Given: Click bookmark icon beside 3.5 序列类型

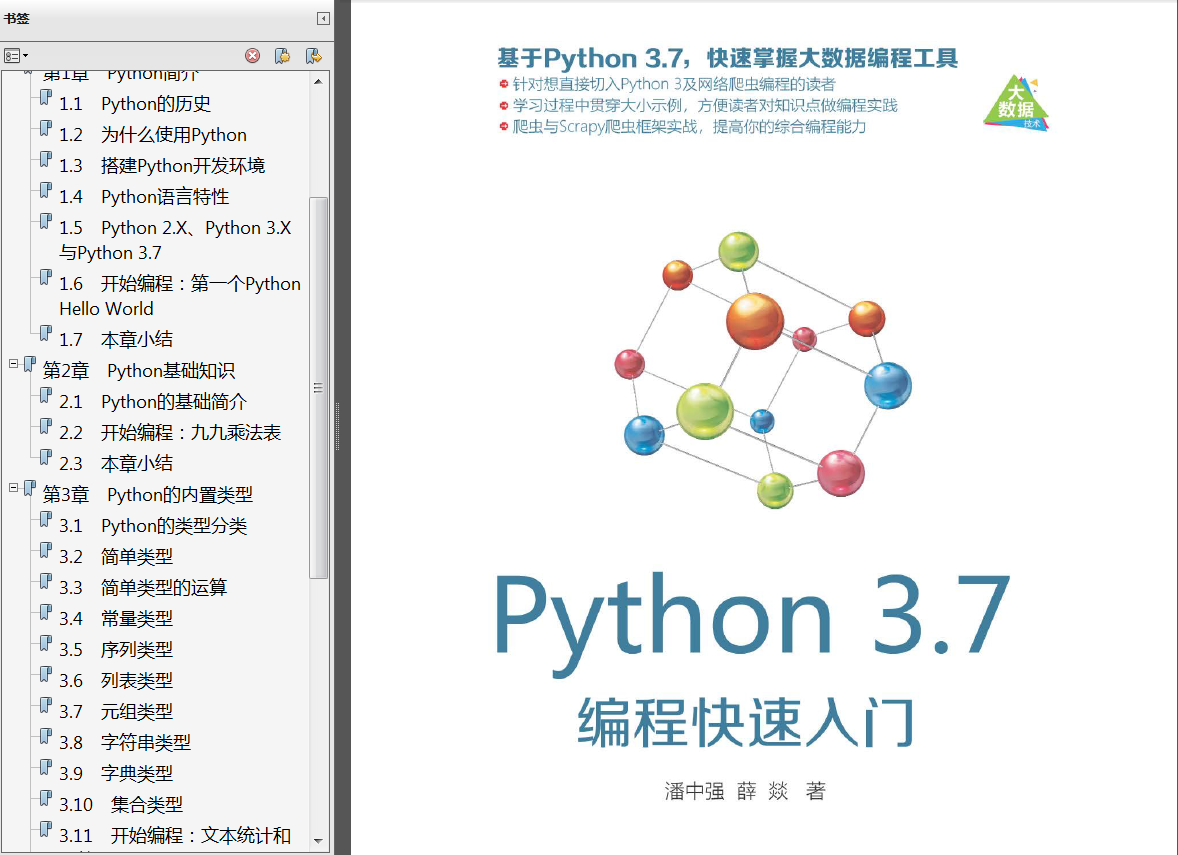Looking at the screenshot, I should click(46, 643).
